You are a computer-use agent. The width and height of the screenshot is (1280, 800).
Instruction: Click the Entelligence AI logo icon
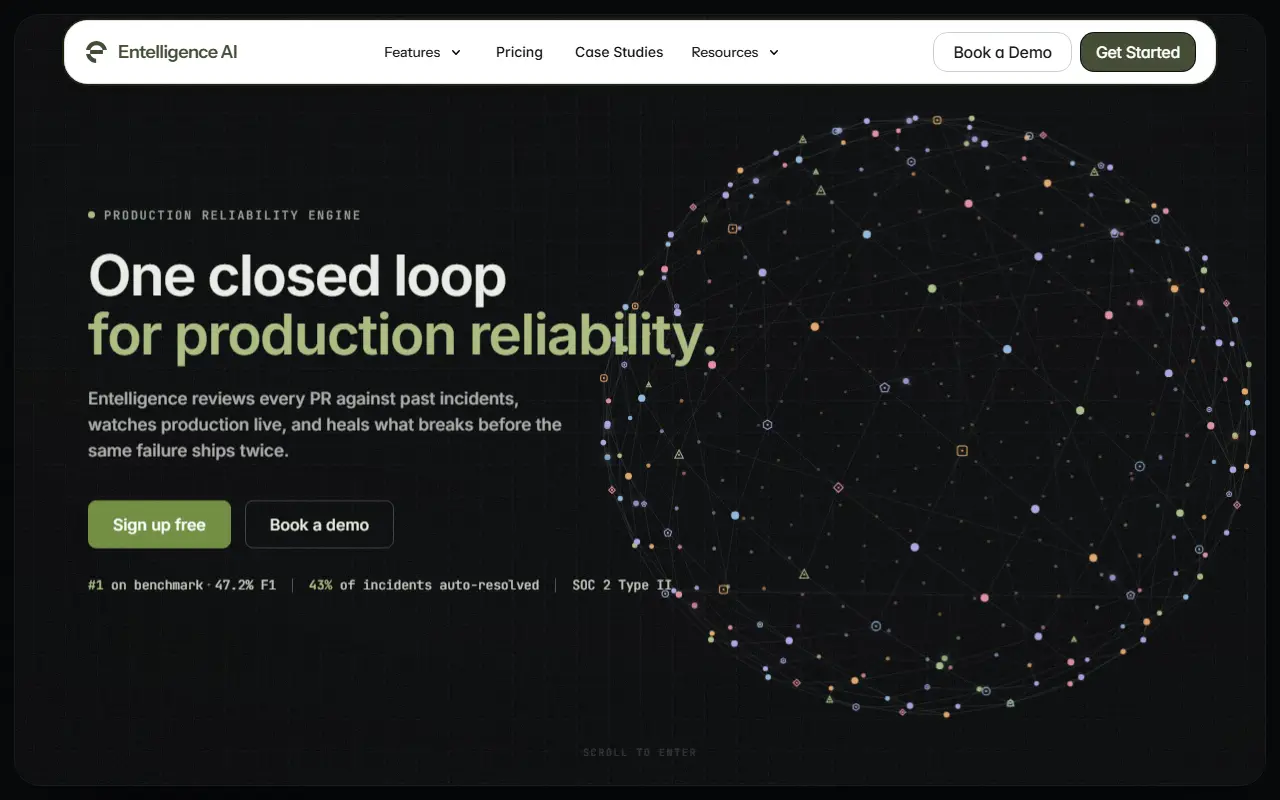[96, 52]
